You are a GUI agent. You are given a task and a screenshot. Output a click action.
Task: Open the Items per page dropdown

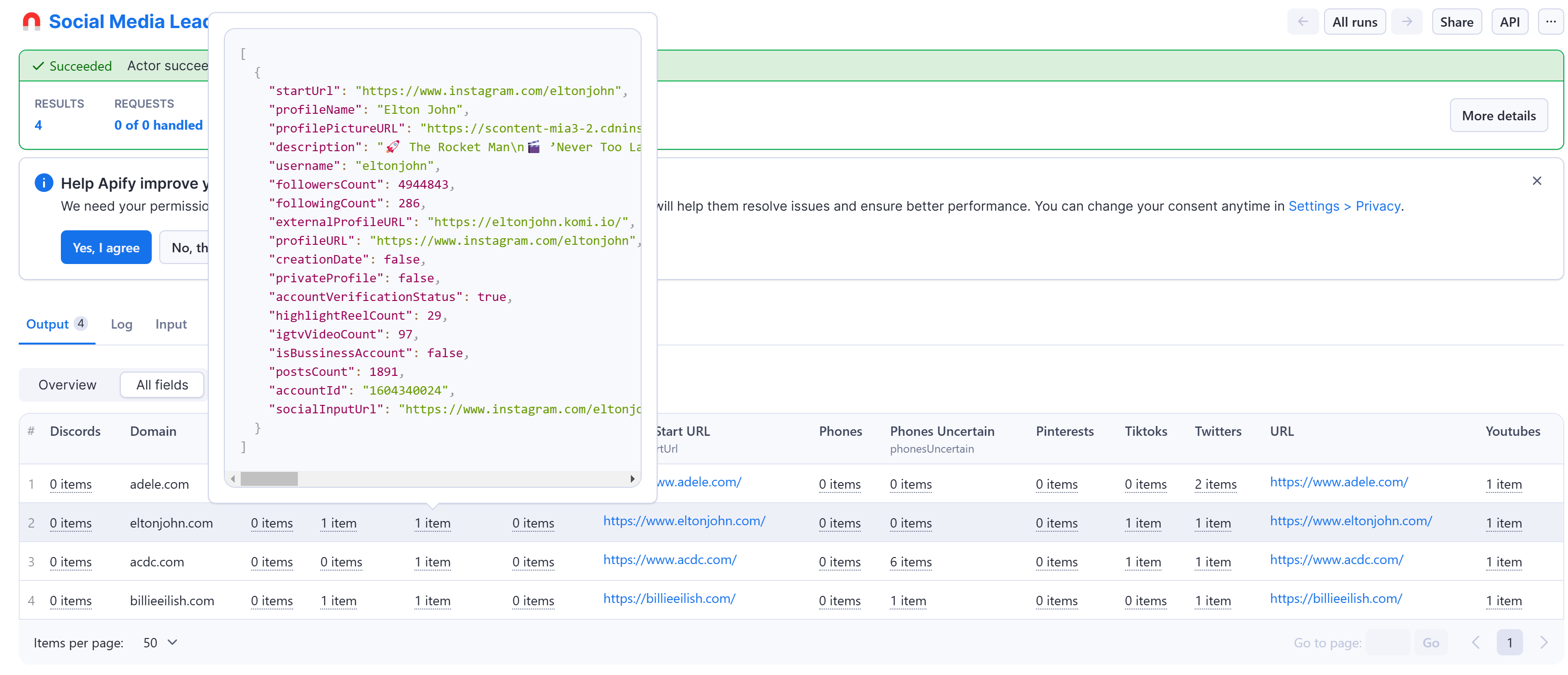coord(160,643)
